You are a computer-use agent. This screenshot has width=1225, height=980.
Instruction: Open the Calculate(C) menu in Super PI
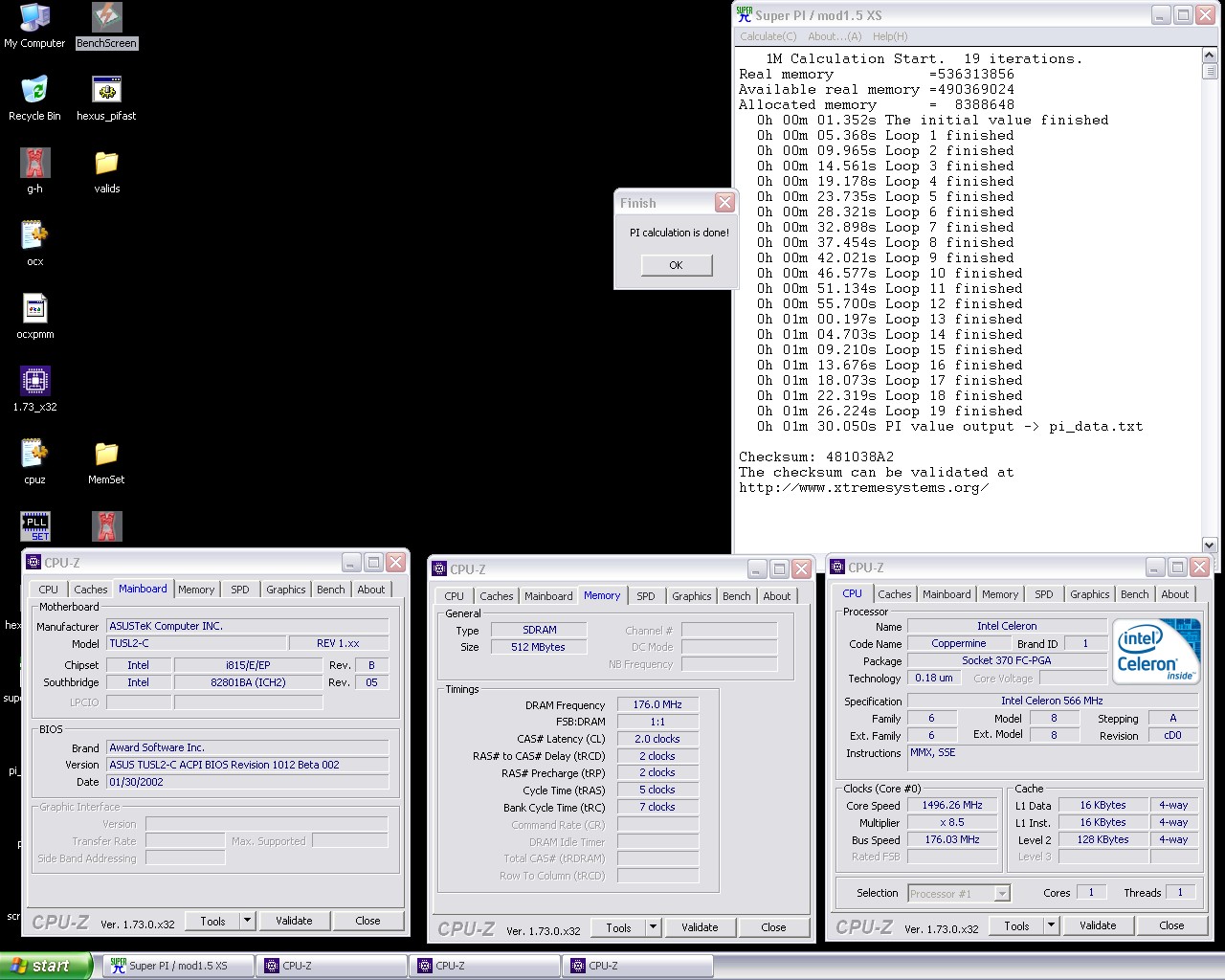click(768, 36)
